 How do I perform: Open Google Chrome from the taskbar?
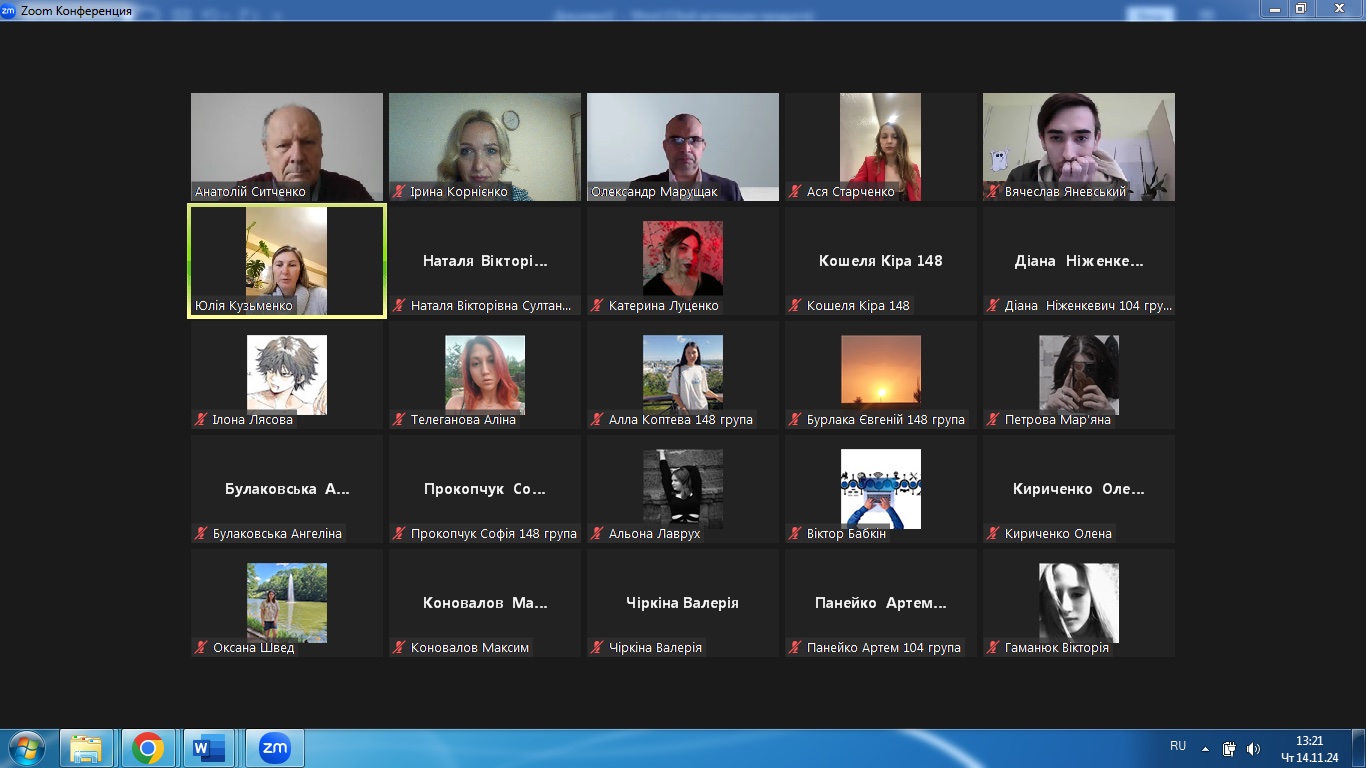click(x=148, y=748)
